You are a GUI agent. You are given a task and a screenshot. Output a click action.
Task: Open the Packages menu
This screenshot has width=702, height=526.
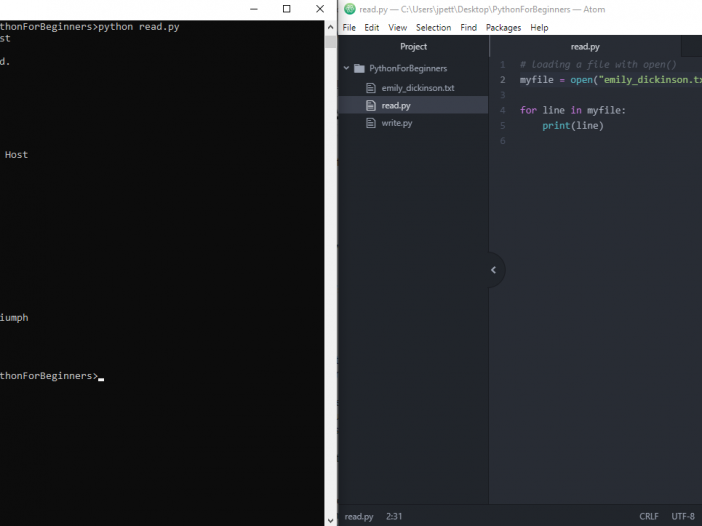[503, 28]
